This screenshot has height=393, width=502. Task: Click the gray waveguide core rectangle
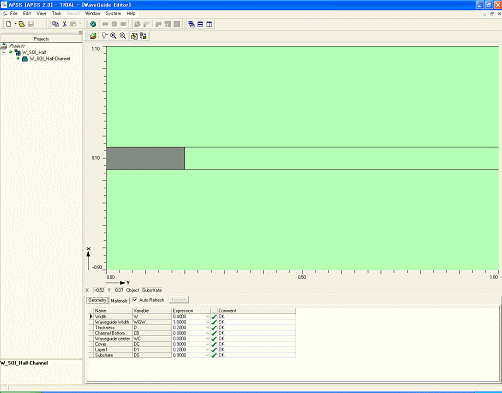click(x=146, y=158)
